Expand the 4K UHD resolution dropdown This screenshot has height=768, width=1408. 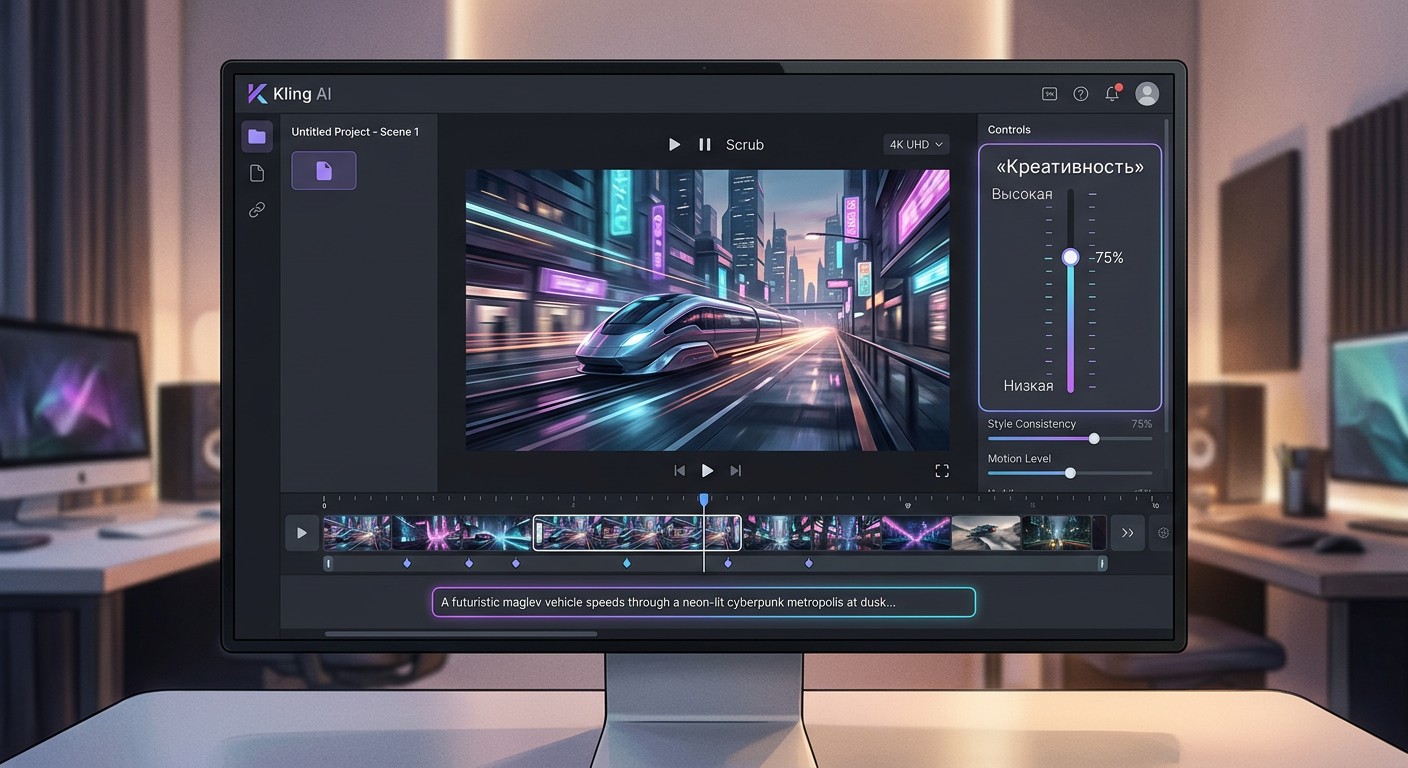[916, 145]
